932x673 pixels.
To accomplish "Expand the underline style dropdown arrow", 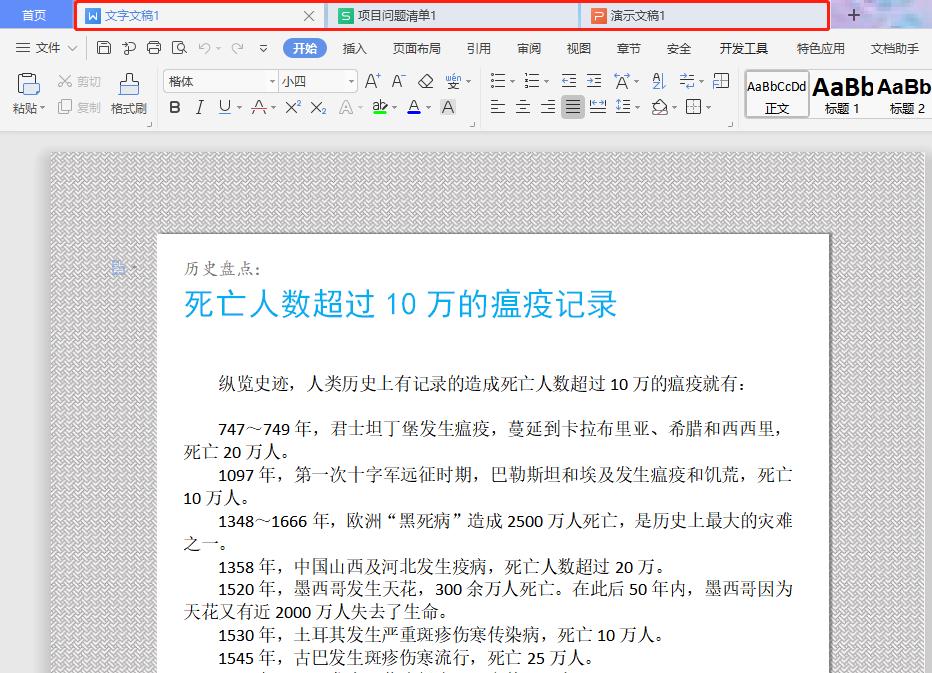I will [x=240, y=107].
